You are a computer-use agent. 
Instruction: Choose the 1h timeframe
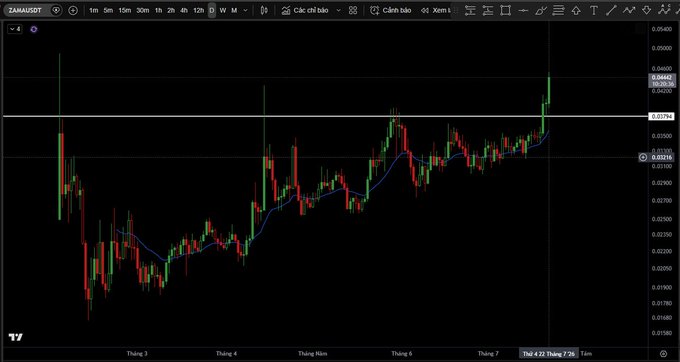pos(159,10)
